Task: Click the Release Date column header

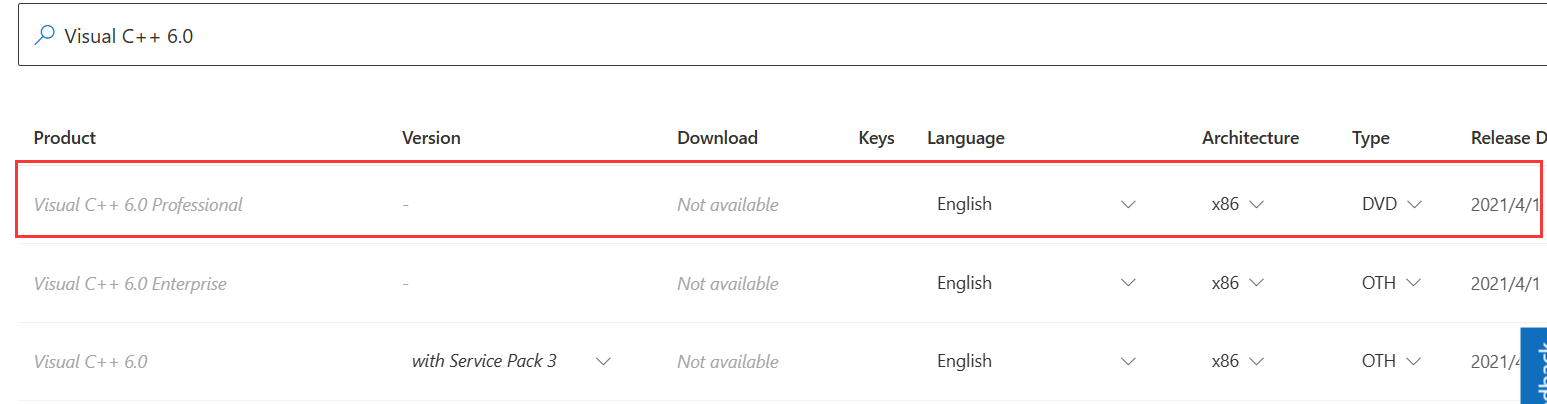Action: [x=1508, y=138]
